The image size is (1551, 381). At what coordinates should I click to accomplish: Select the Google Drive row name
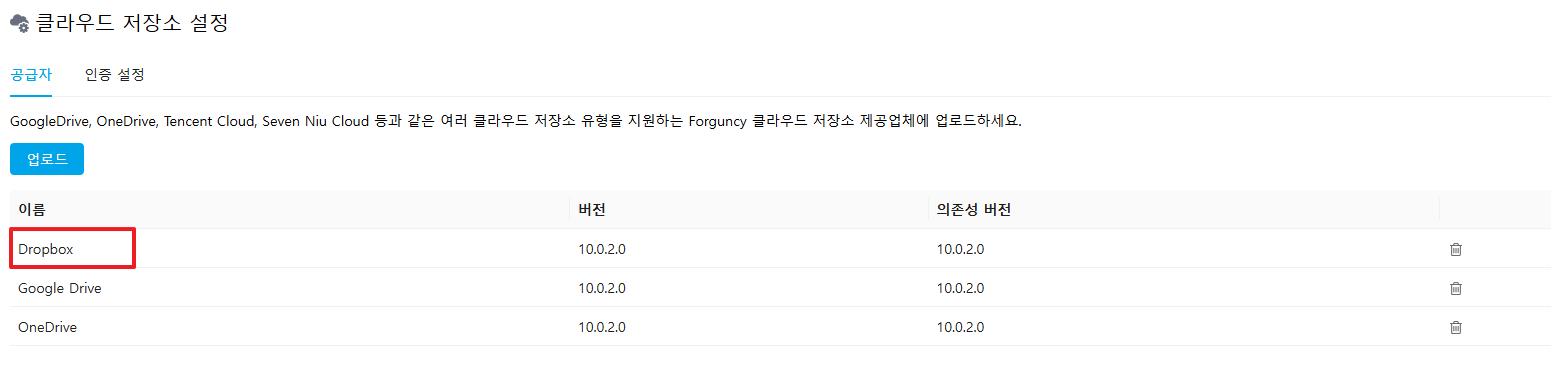[x=60, y=288]
